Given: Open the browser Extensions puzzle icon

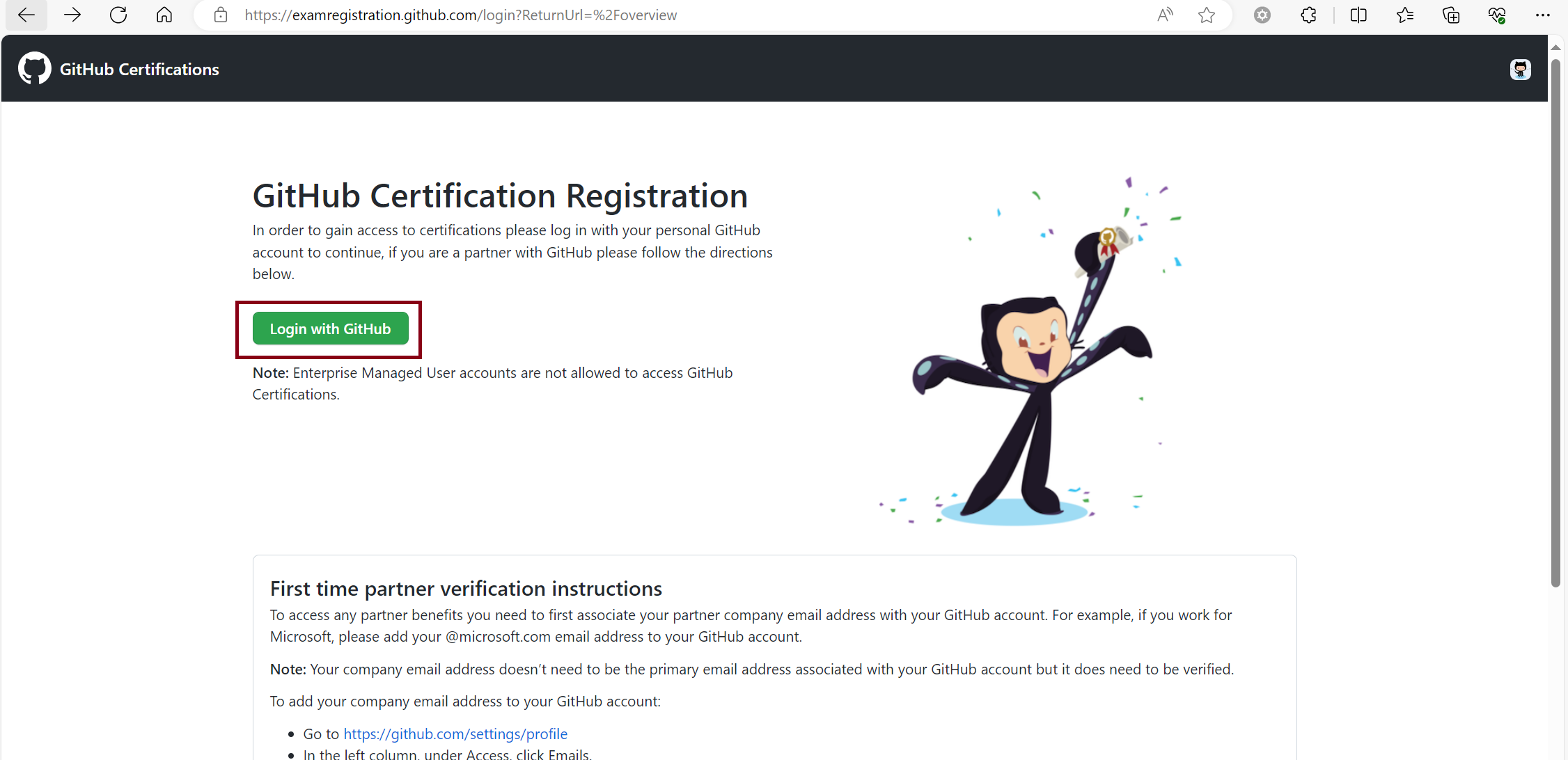Looking at the screenshot, I should 1308,15.
